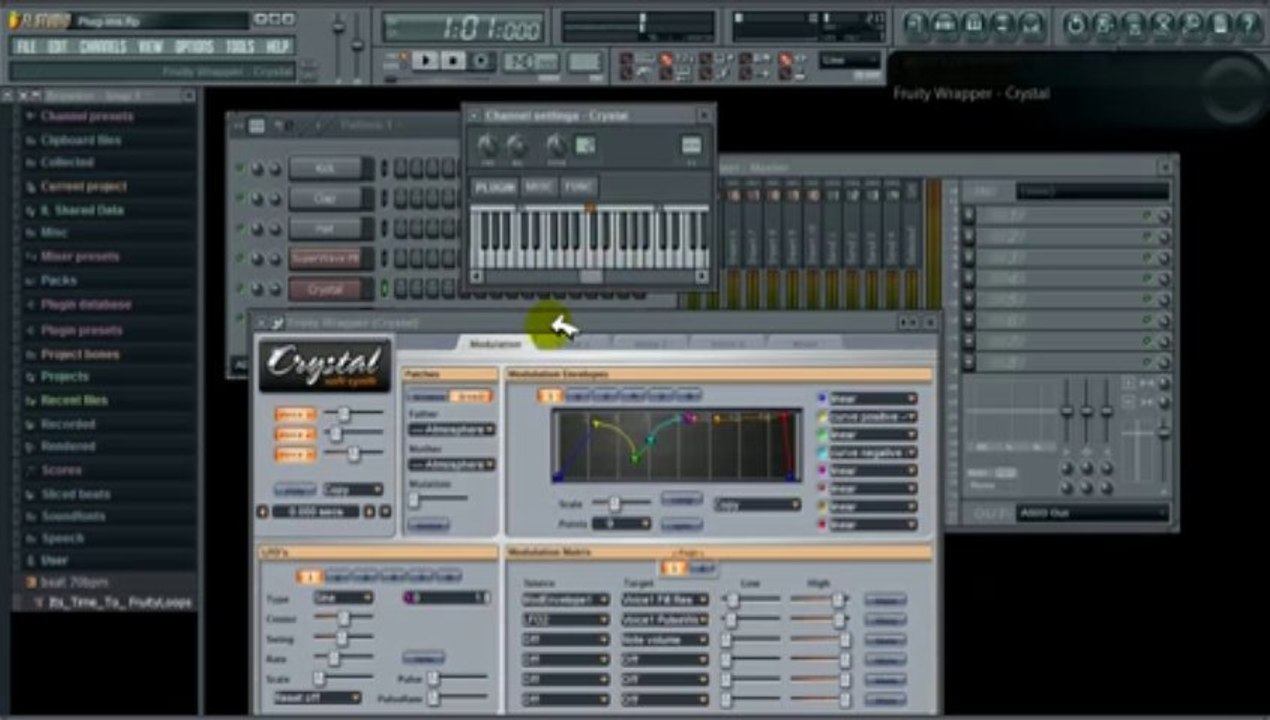Open the Mixer presets browser folder

(80, 256)
